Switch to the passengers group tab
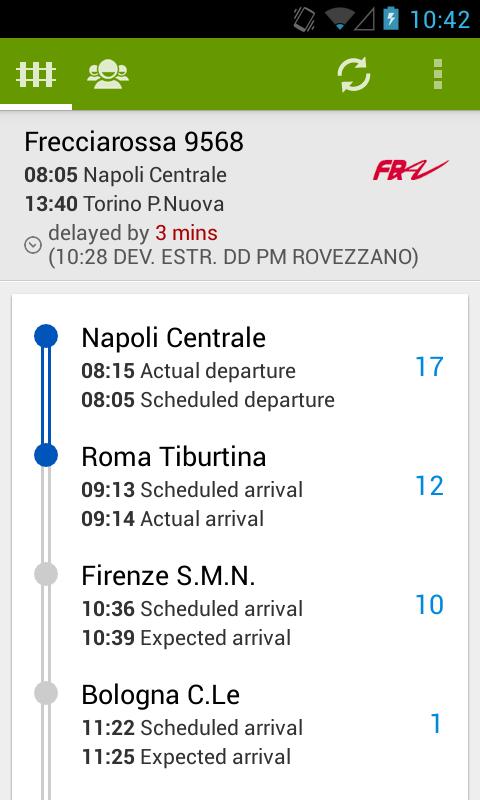This screenshot has width=480, height=800. pyautogui.click(x=108, y=74)
